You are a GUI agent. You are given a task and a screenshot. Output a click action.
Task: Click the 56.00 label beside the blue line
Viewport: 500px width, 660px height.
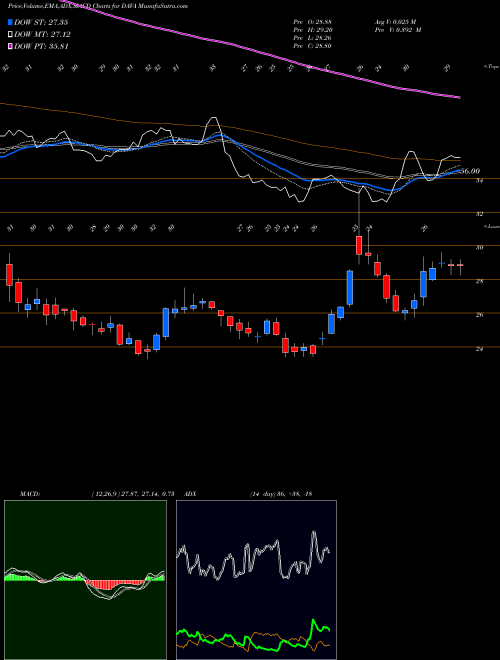click(x=470, y=171)
